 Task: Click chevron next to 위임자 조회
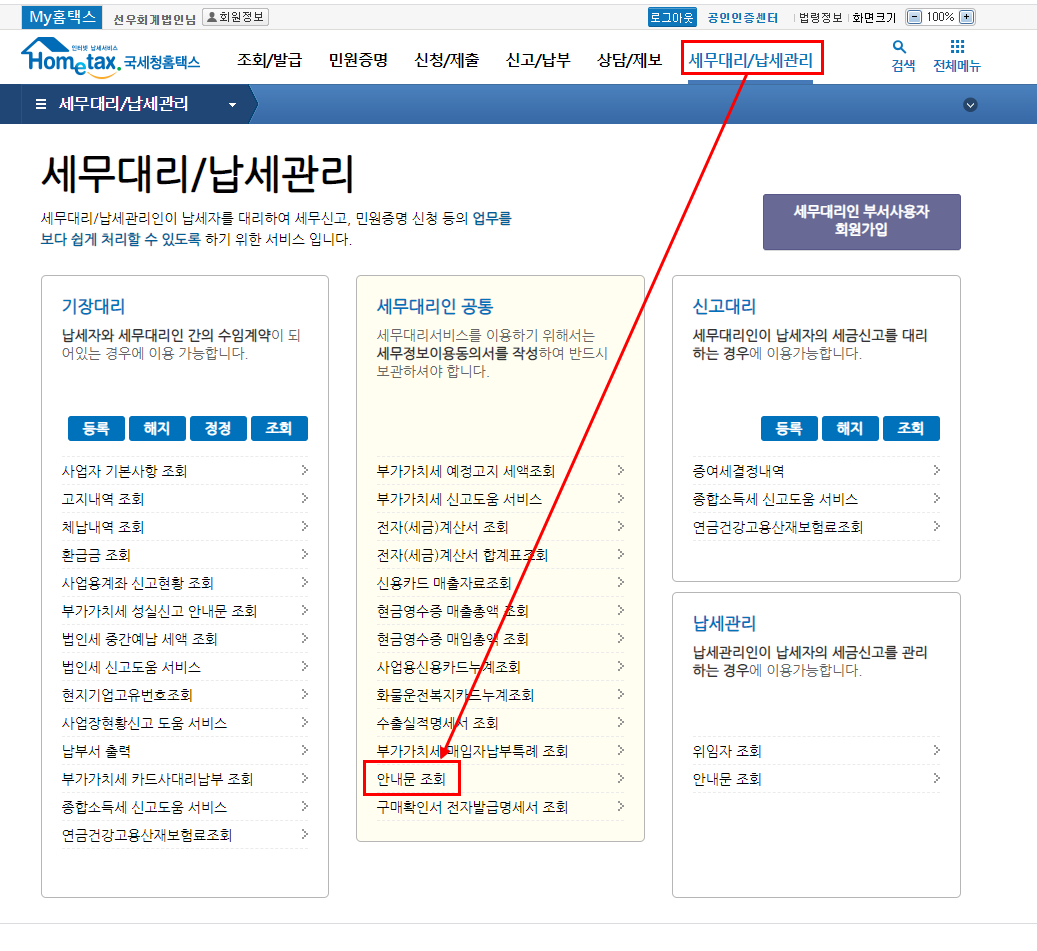(x=936, y=750)
